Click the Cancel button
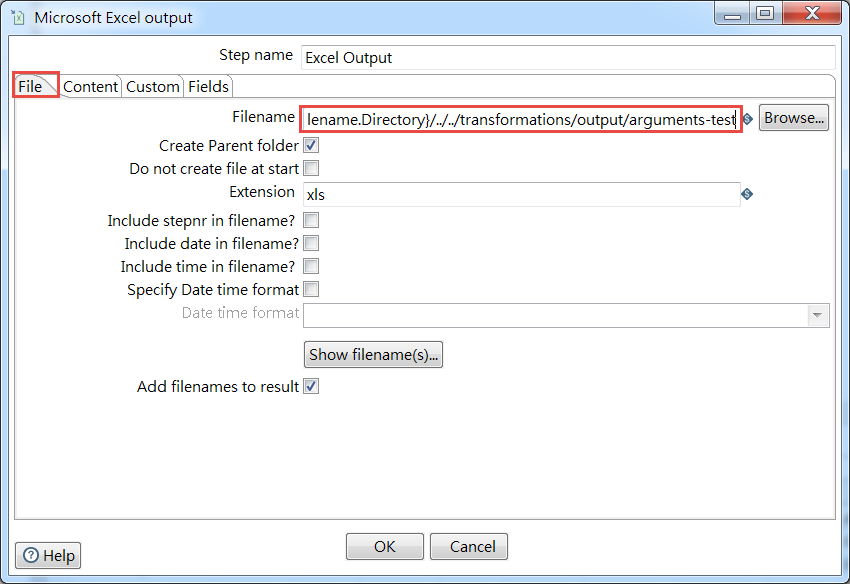This screenshot has height=584, width=850. [469, 546]
